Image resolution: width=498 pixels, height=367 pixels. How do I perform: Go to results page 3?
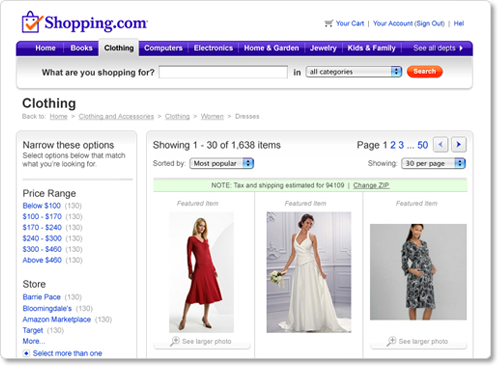coord(401,145)
